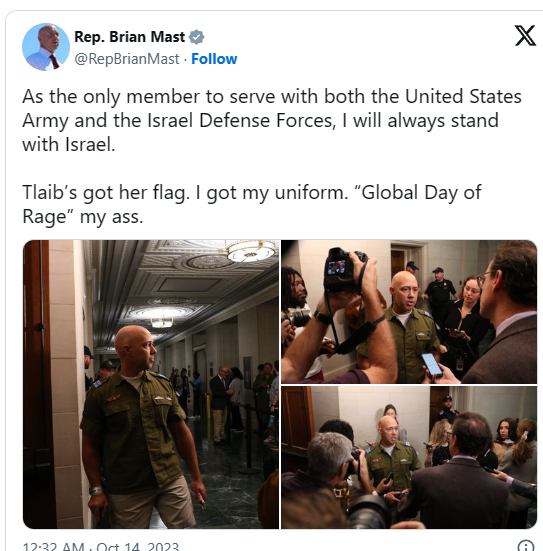Follow the Rep. Brian Mast account
The image size is (543, 551).
[x=214, y=59]
